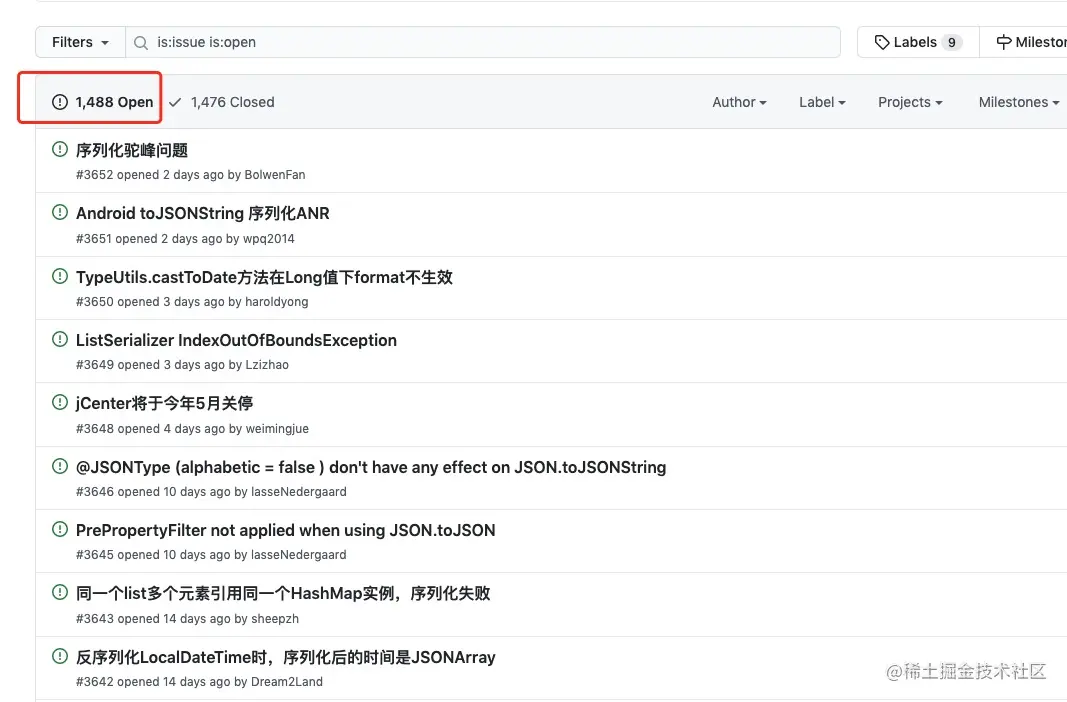Open author BolwenFan's issues
Viewport: 1067px width, 702px height.
point(275,175)
